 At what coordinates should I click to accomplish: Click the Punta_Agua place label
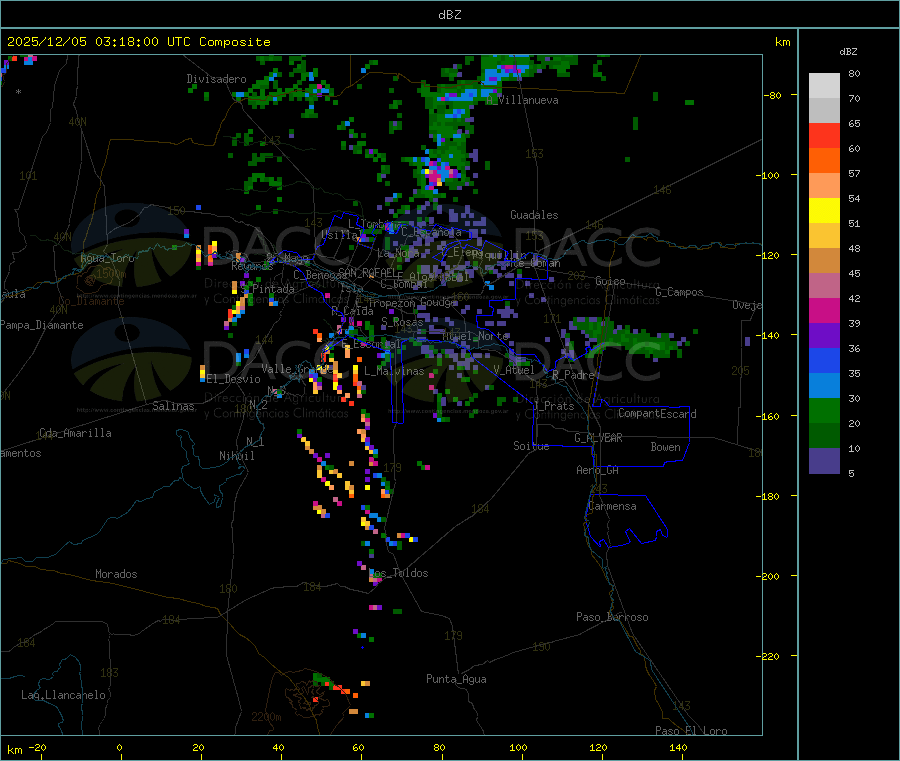(x=456, y=680)
